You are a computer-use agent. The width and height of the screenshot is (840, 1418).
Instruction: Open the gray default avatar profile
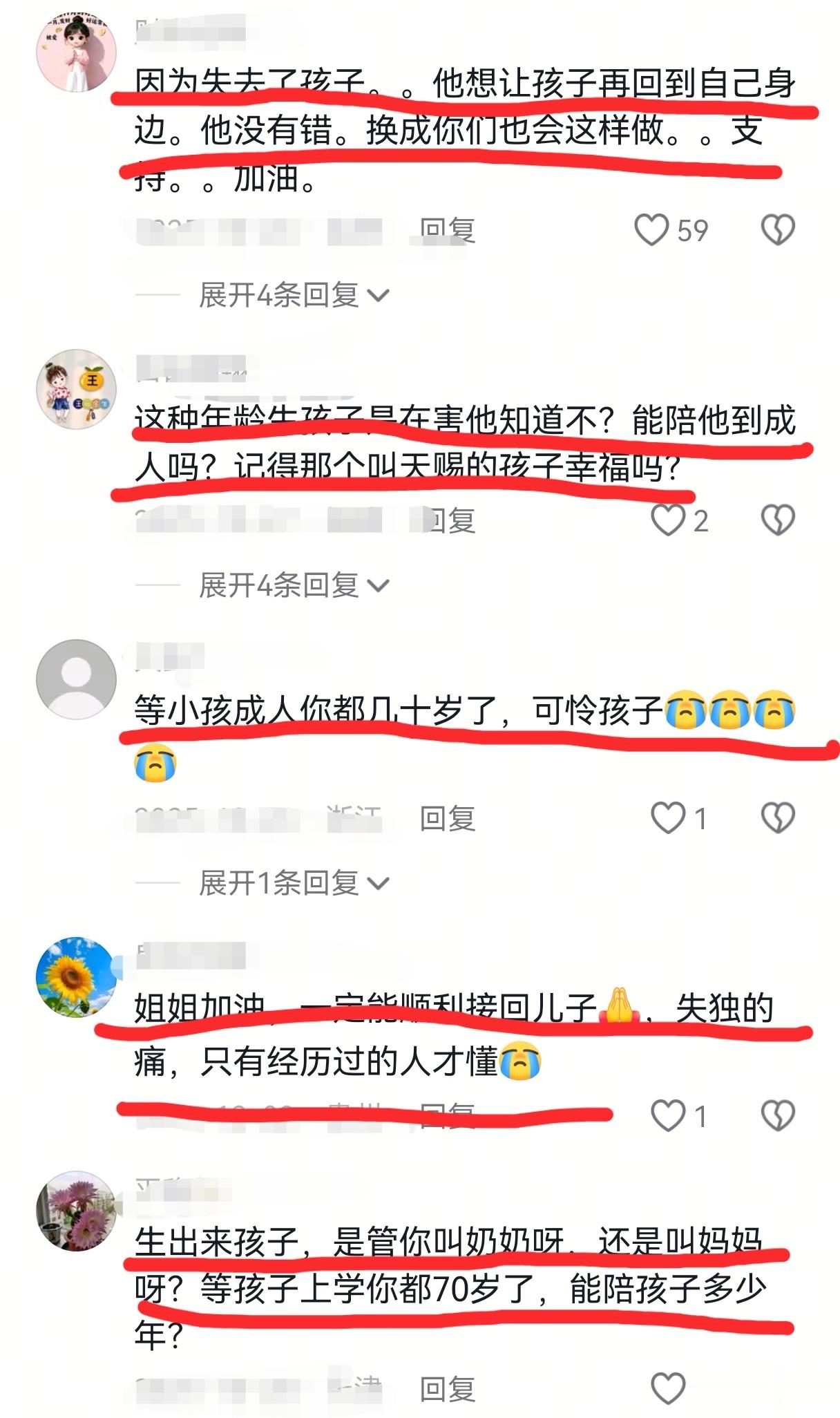point(76,679)
